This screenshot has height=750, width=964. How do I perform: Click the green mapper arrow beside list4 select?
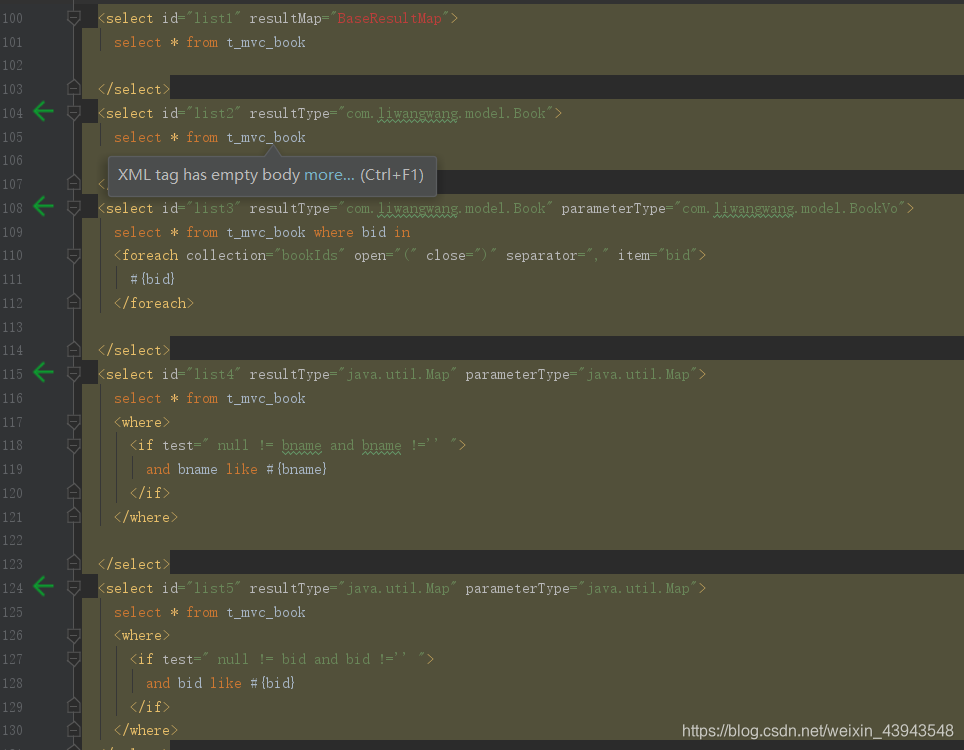44,373
